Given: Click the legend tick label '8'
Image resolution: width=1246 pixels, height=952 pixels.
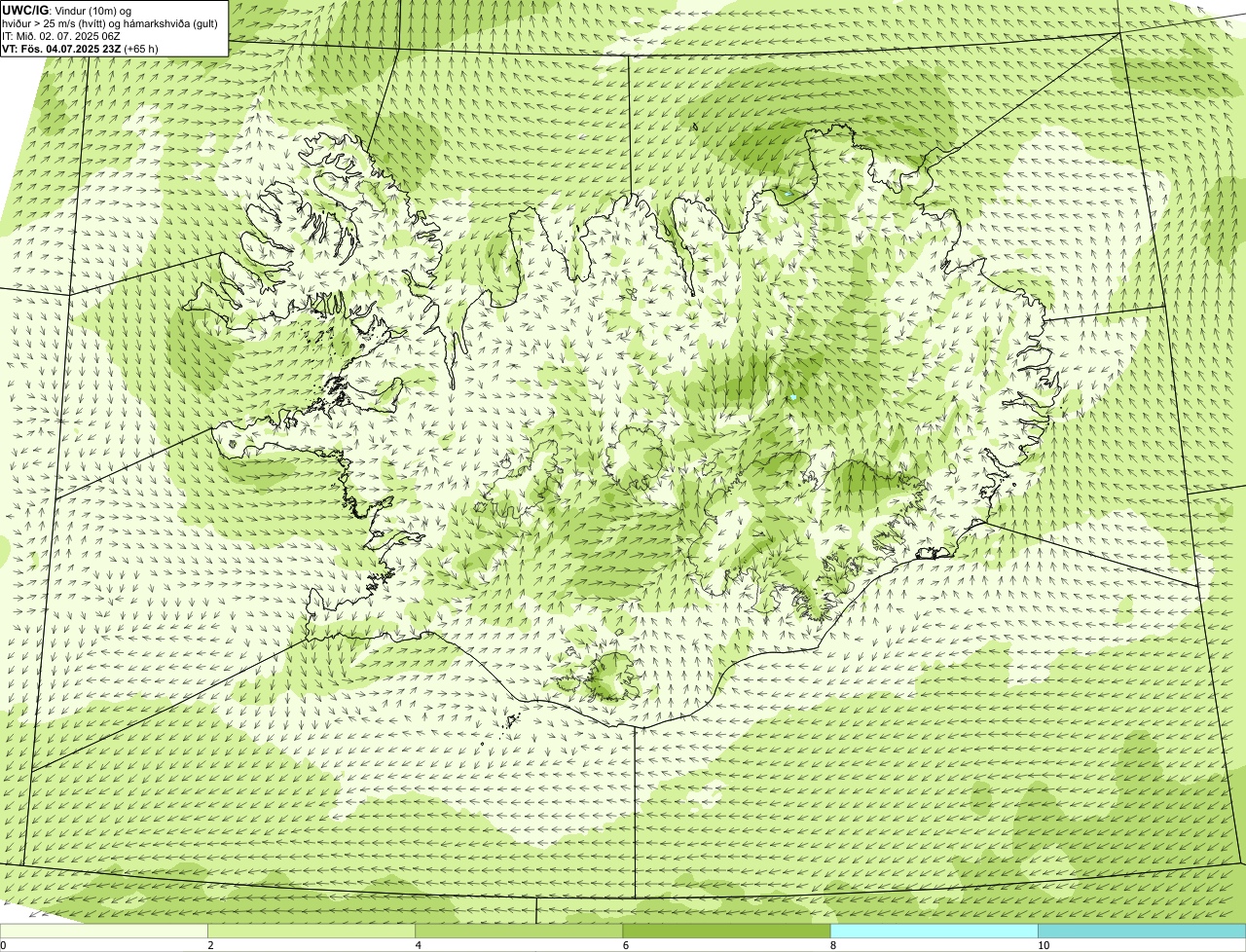Looking at the screenshot, I should (832, 945).
